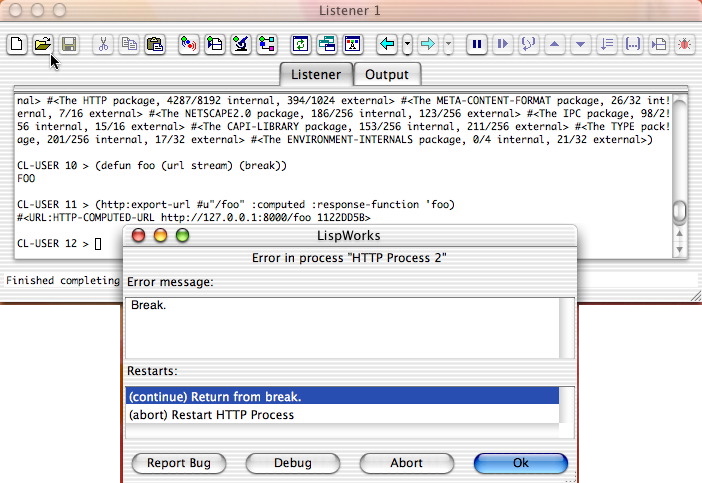Click the green refresh arrows icon
Screen dimensions: 702x483
(300, 44)
